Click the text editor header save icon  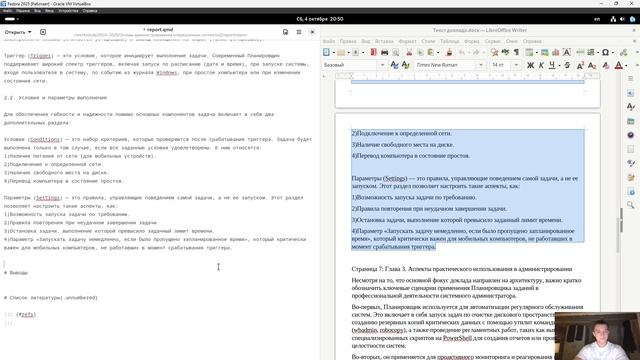285,32
